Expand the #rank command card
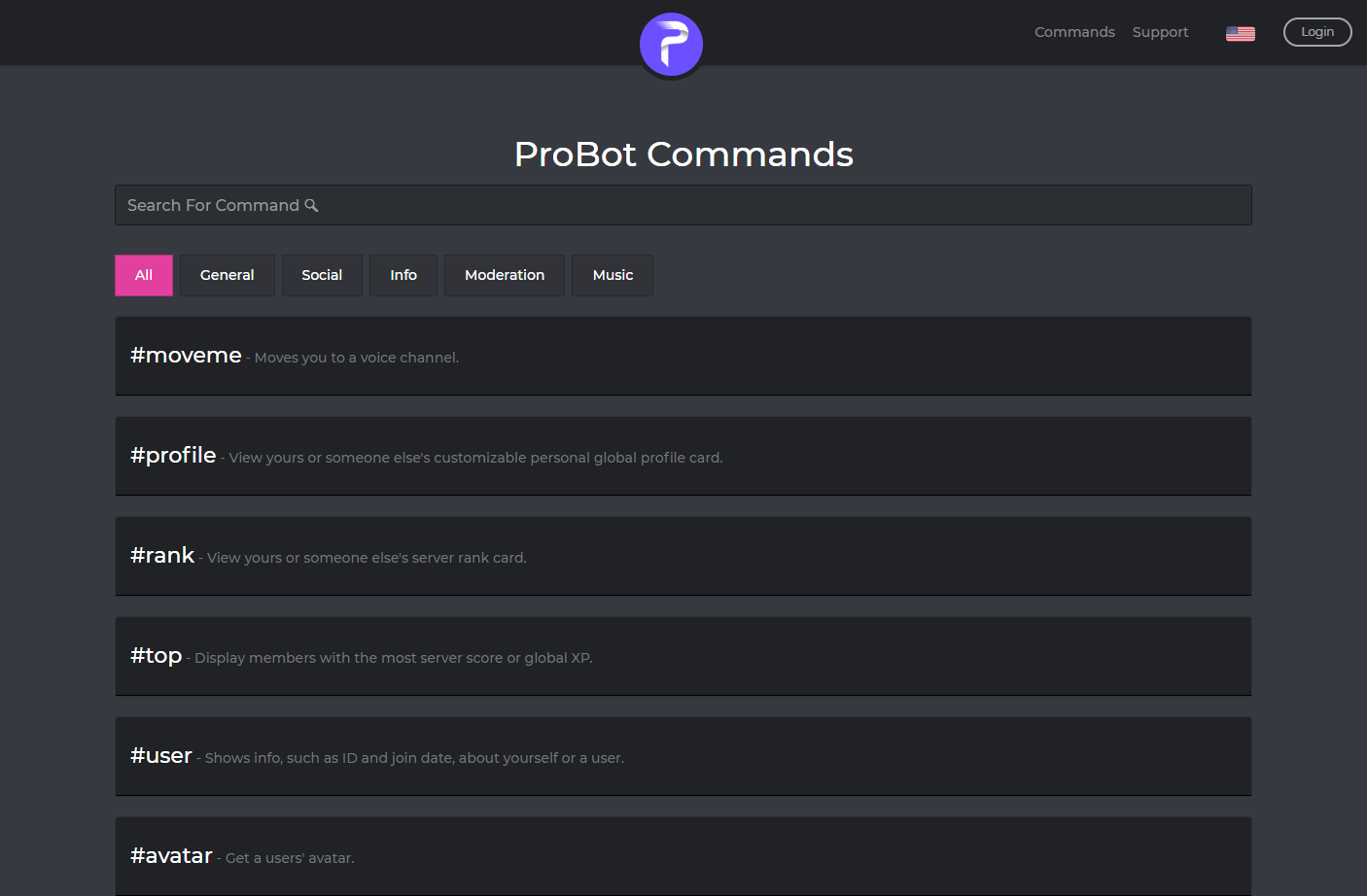 pyautogui.click(x=683, y=556)
